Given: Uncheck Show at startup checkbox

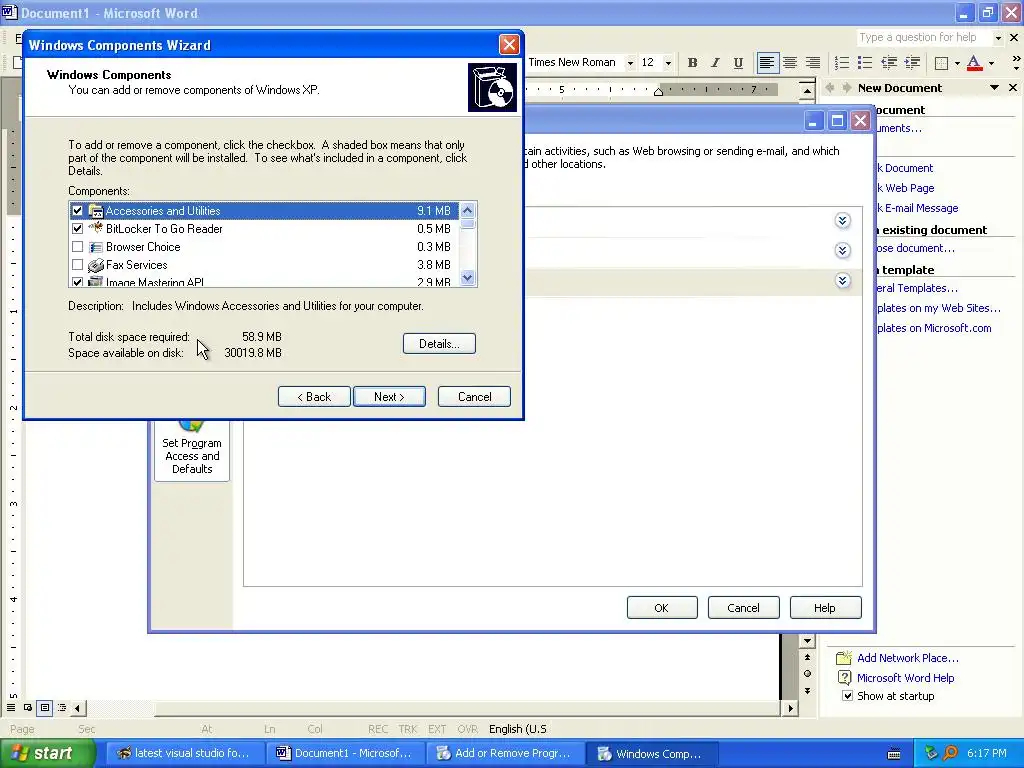Looking at the screenshot, I should [847, 696].
